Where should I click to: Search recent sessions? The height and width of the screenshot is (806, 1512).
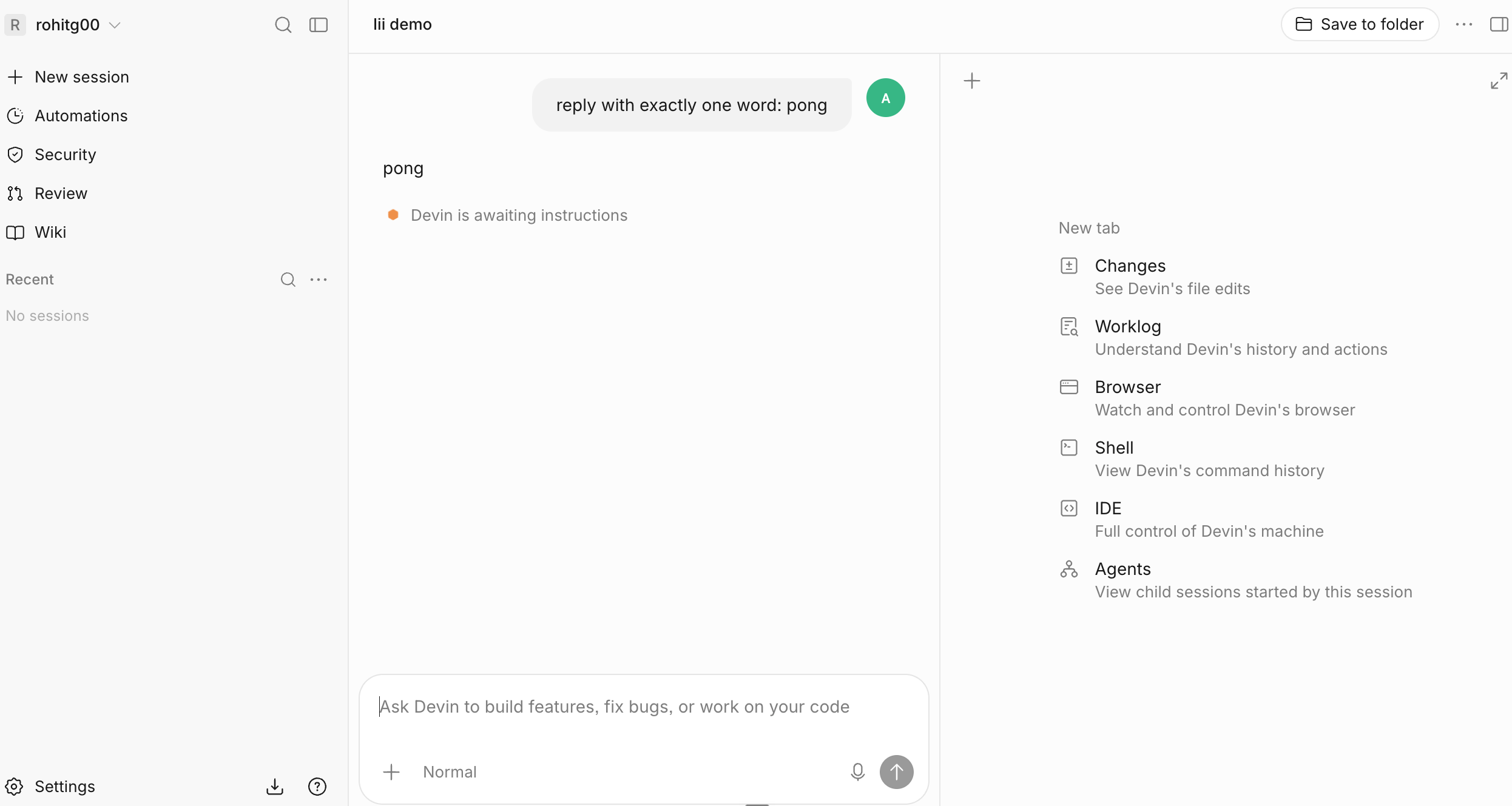tap(288, 280)
